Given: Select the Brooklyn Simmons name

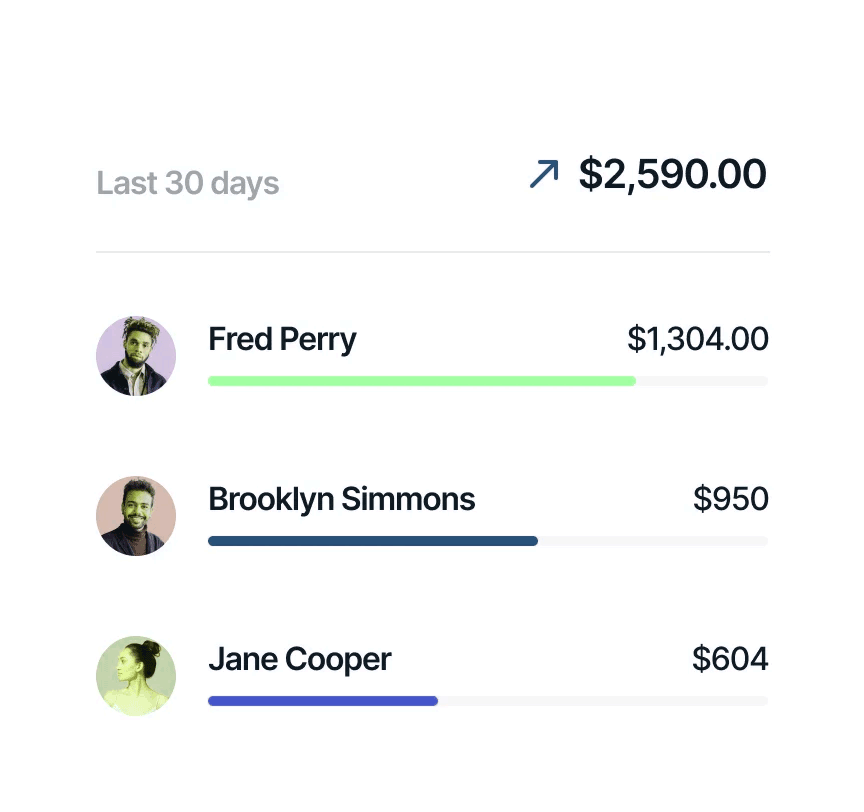Looking at the screenshot, I should 342,499.
